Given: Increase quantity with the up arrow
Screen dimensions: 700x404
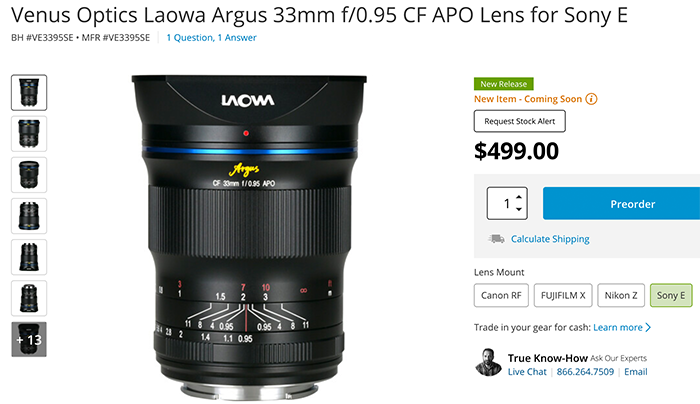Looking at the screenshot, I should tap(519, 197).
